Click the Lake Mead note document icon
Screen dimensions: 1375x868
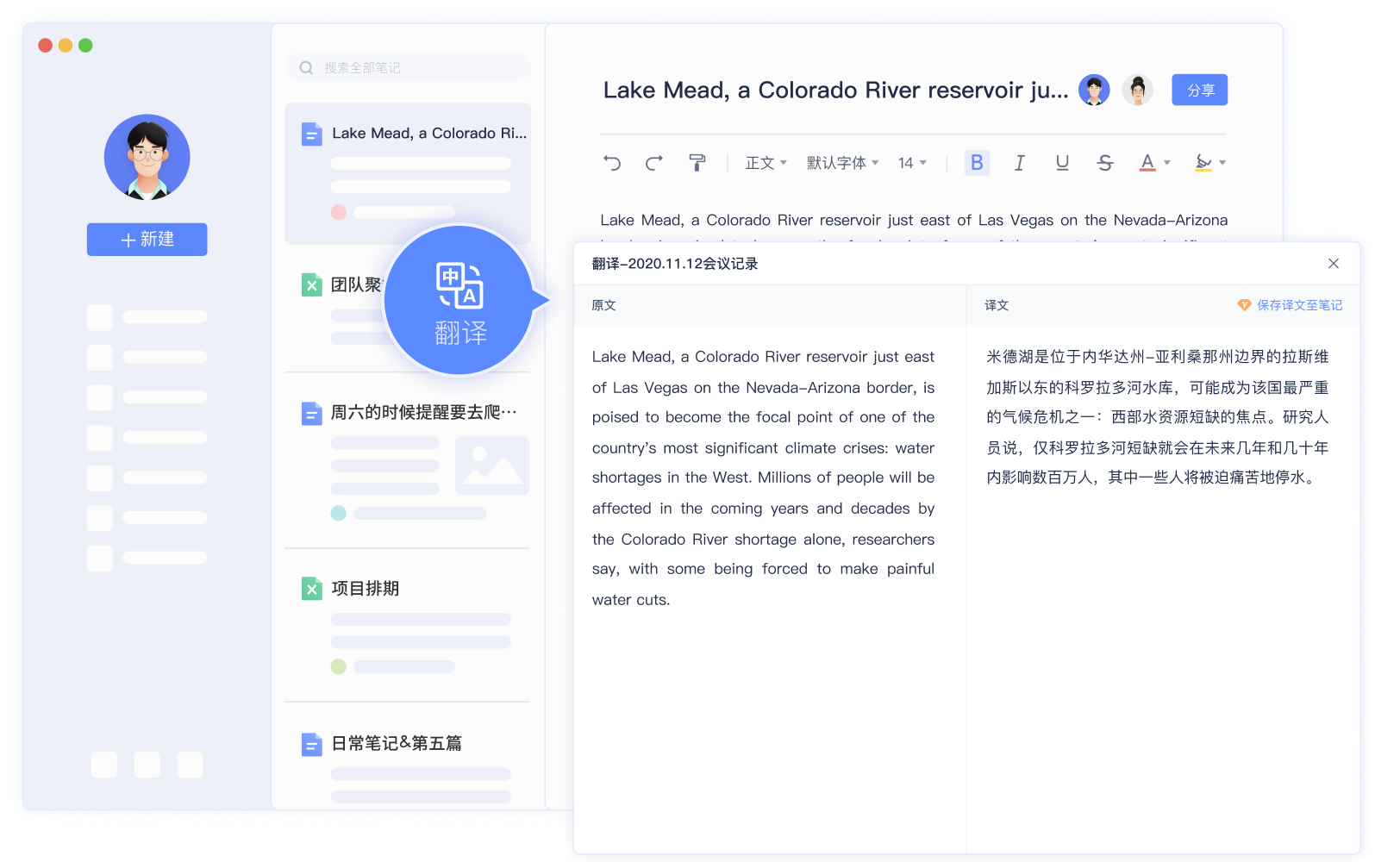click(x=311, y=134)
